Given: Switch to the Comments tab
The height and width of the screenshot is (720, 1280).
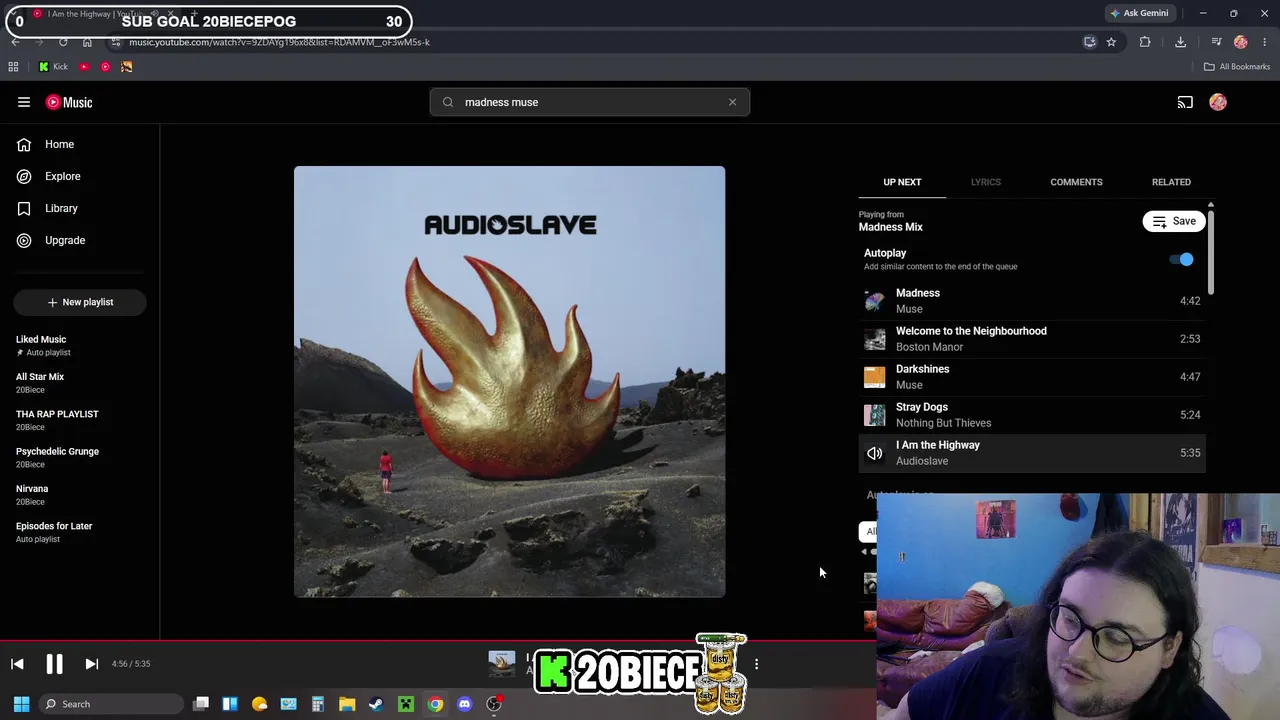Looking at the screenshot, I should tap(1076, 182).
